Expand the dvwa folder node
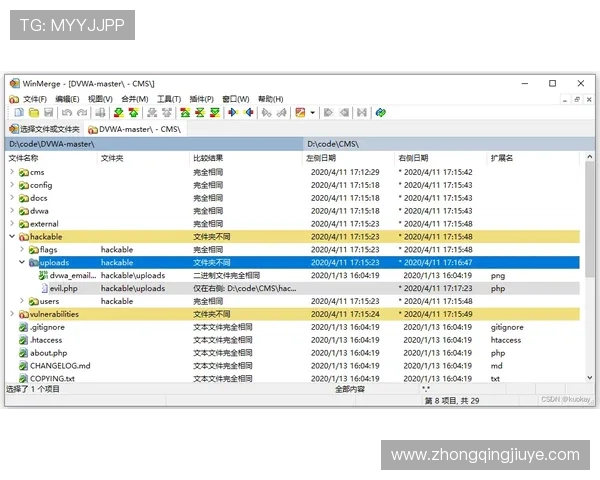Viewport: 600px width, 480px height. 12,211
